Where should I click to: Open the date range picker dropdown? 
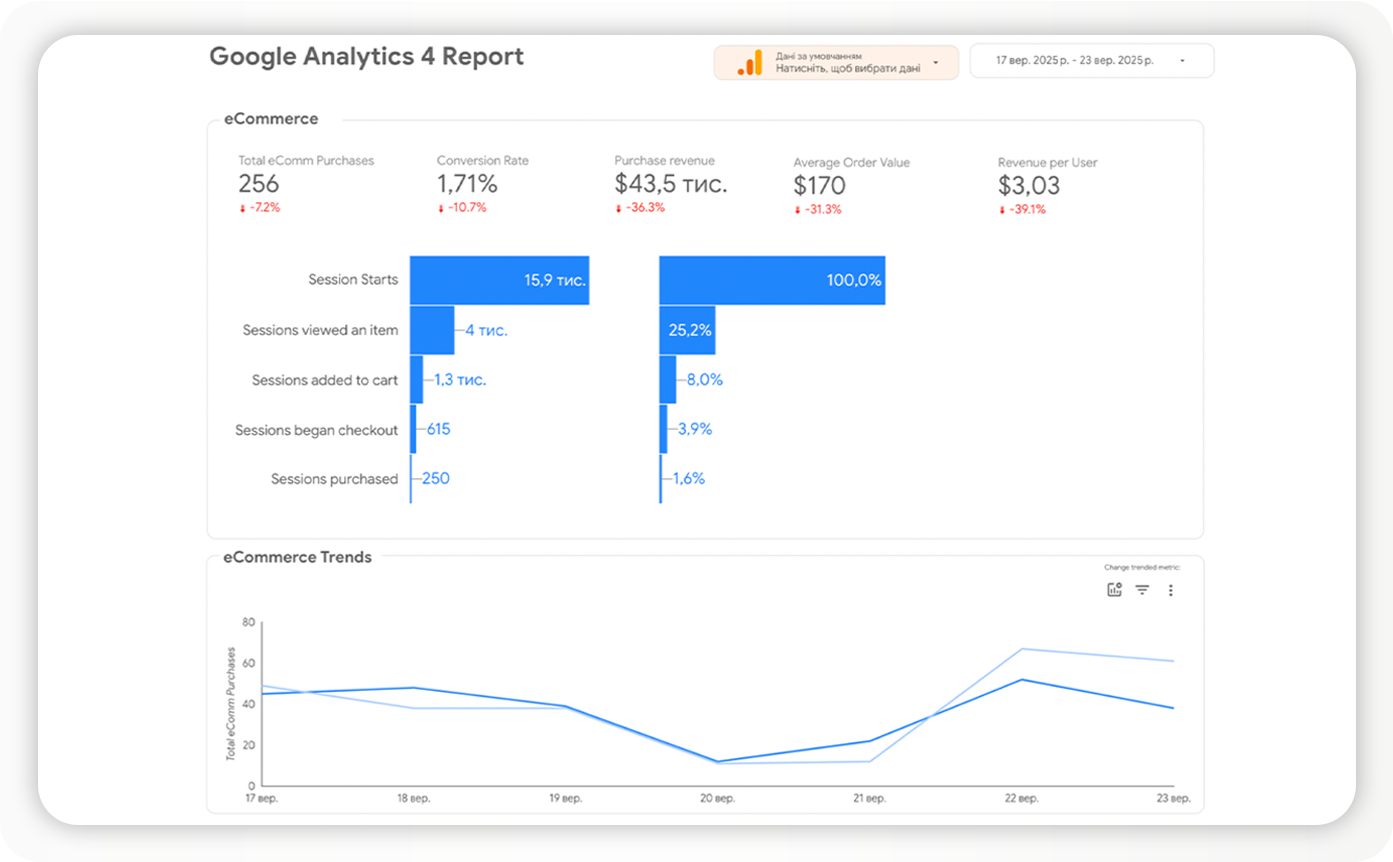(x=1182, y=61)
